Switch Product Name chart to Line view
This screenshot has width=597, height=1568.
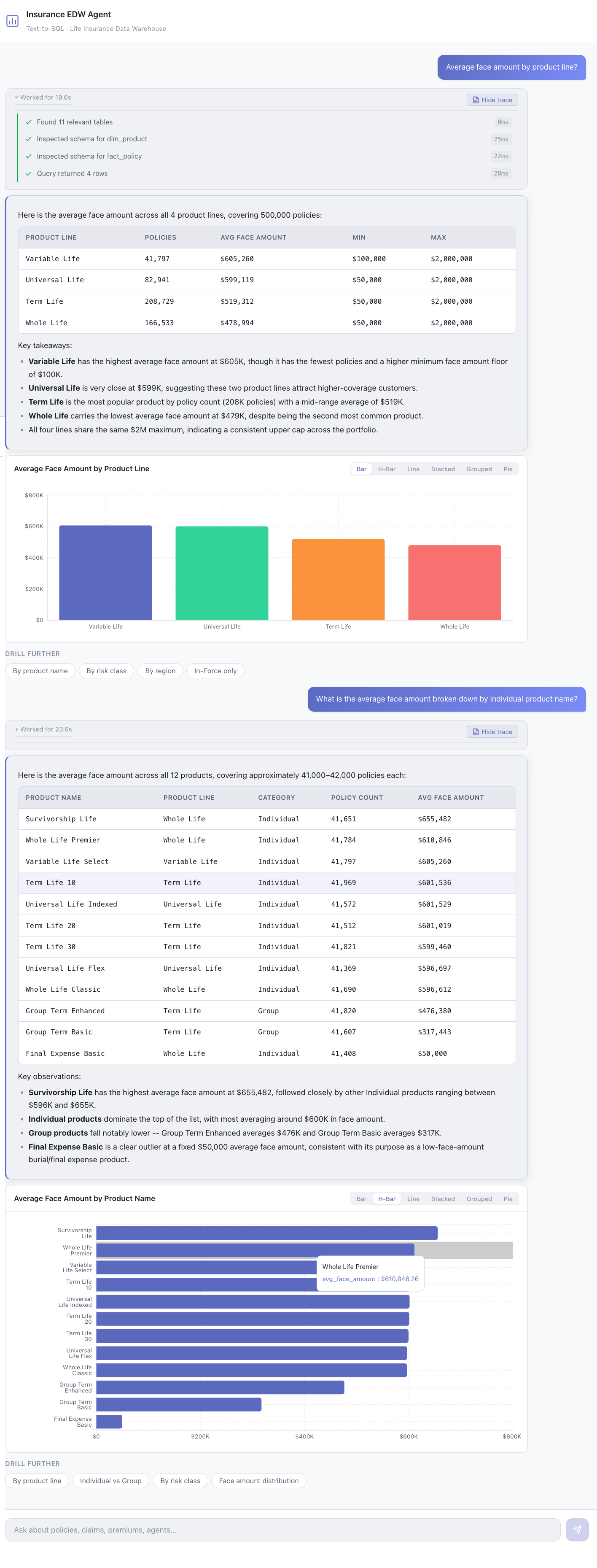pos(413,1199)
